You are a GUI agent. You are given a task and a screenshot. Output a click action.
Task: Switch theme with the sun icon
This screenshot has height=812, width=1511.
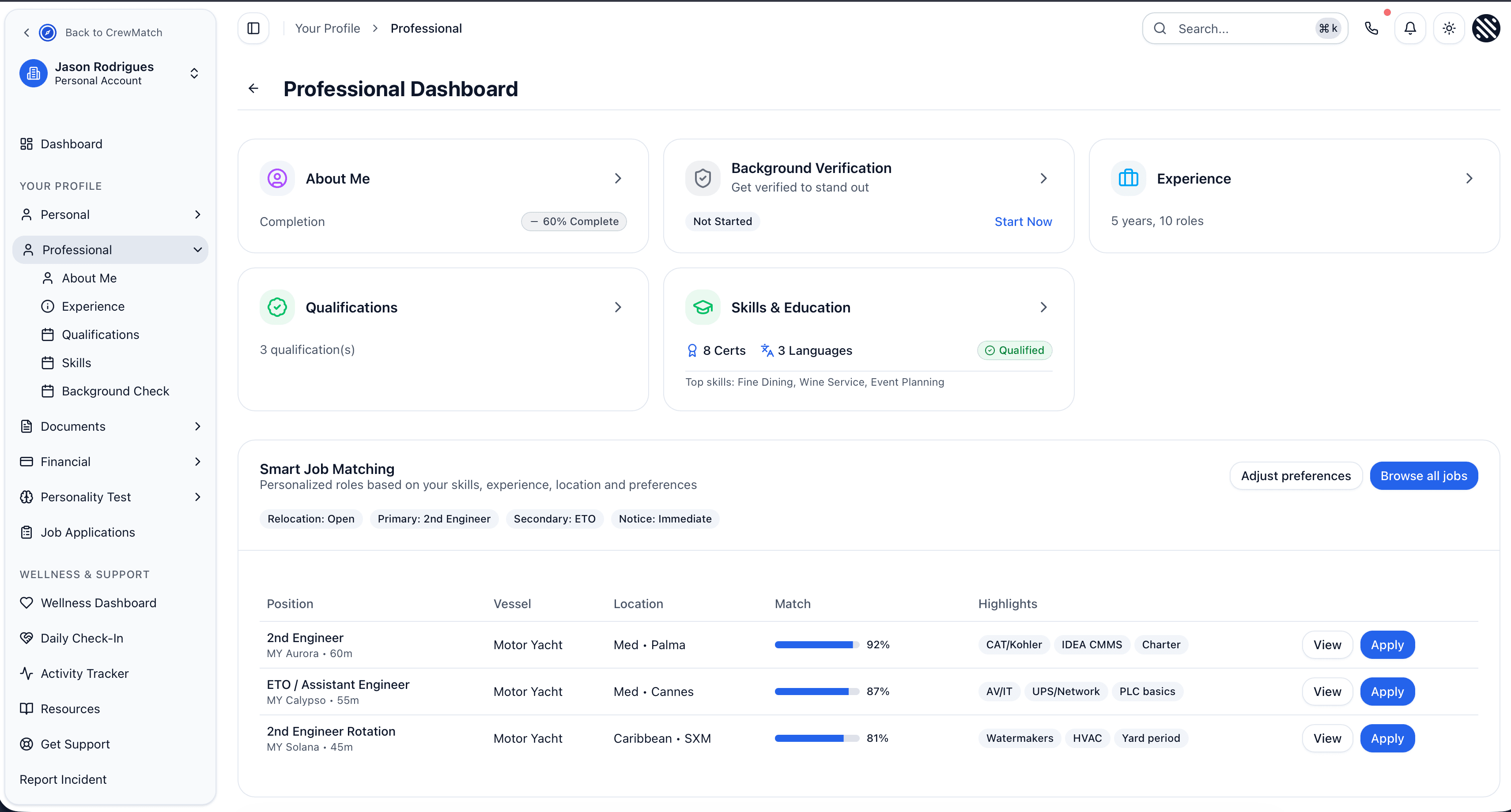tap(1449, 28)
